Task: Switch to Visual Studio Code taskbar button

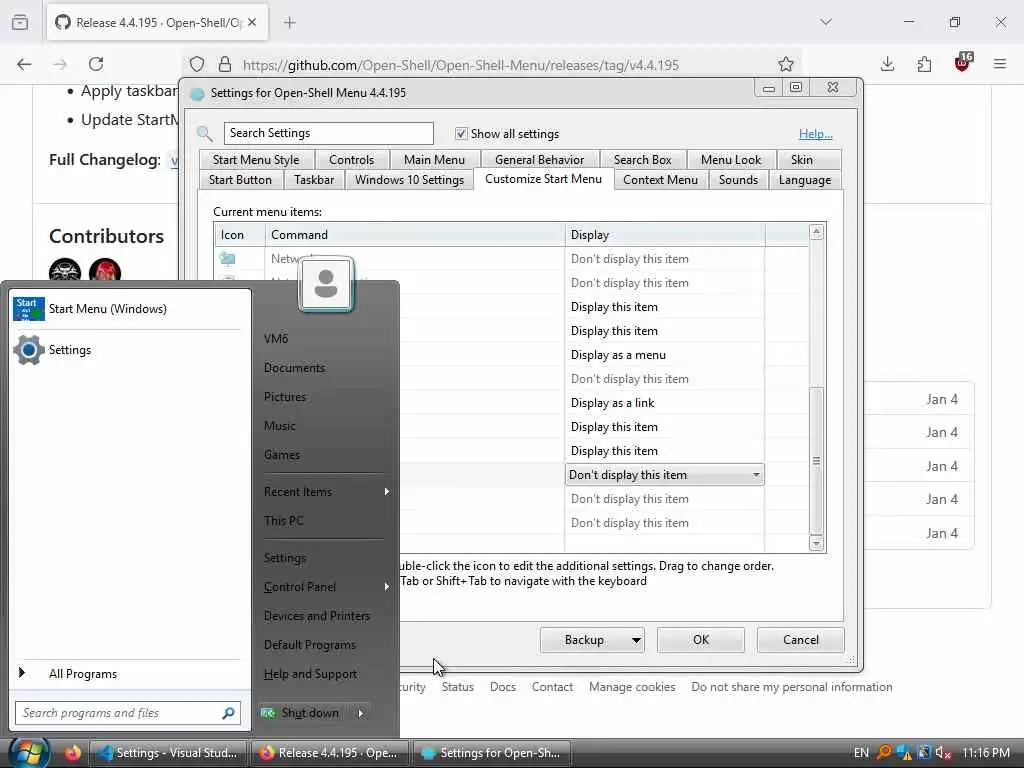Action: (x=167, y=753)
